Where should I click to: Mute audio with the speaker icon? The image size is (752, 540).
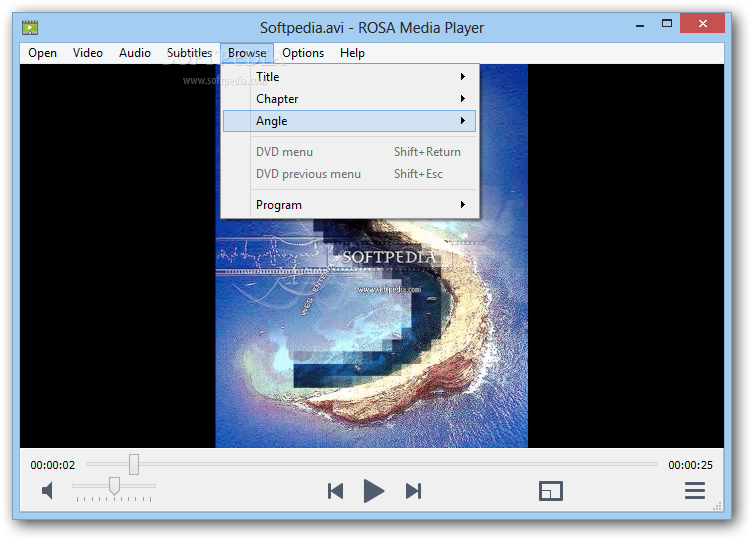pyautogui.click(x=47, y=491)
